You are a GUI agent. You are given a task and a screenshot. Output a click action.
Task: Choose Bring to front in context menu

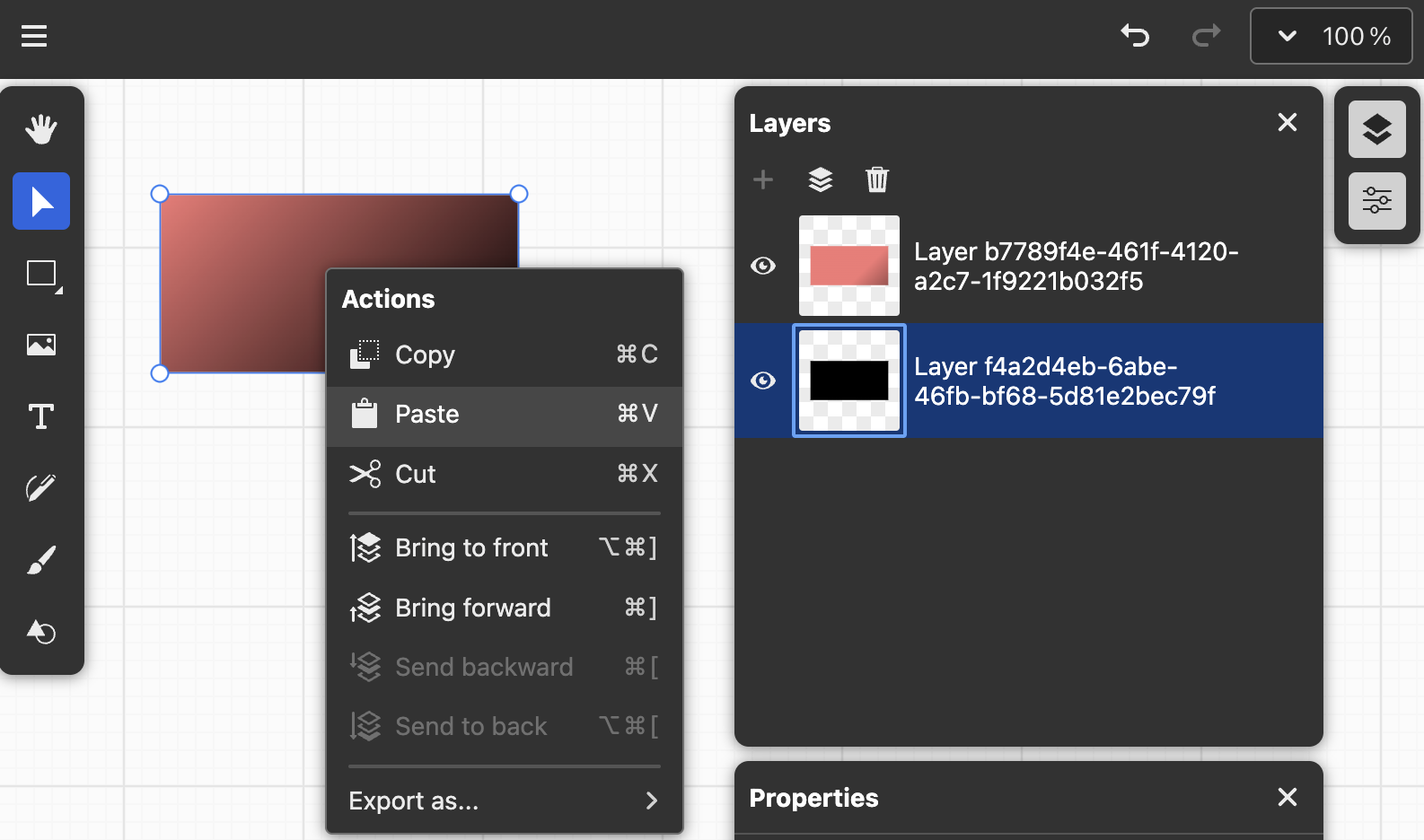coord(504,547)
